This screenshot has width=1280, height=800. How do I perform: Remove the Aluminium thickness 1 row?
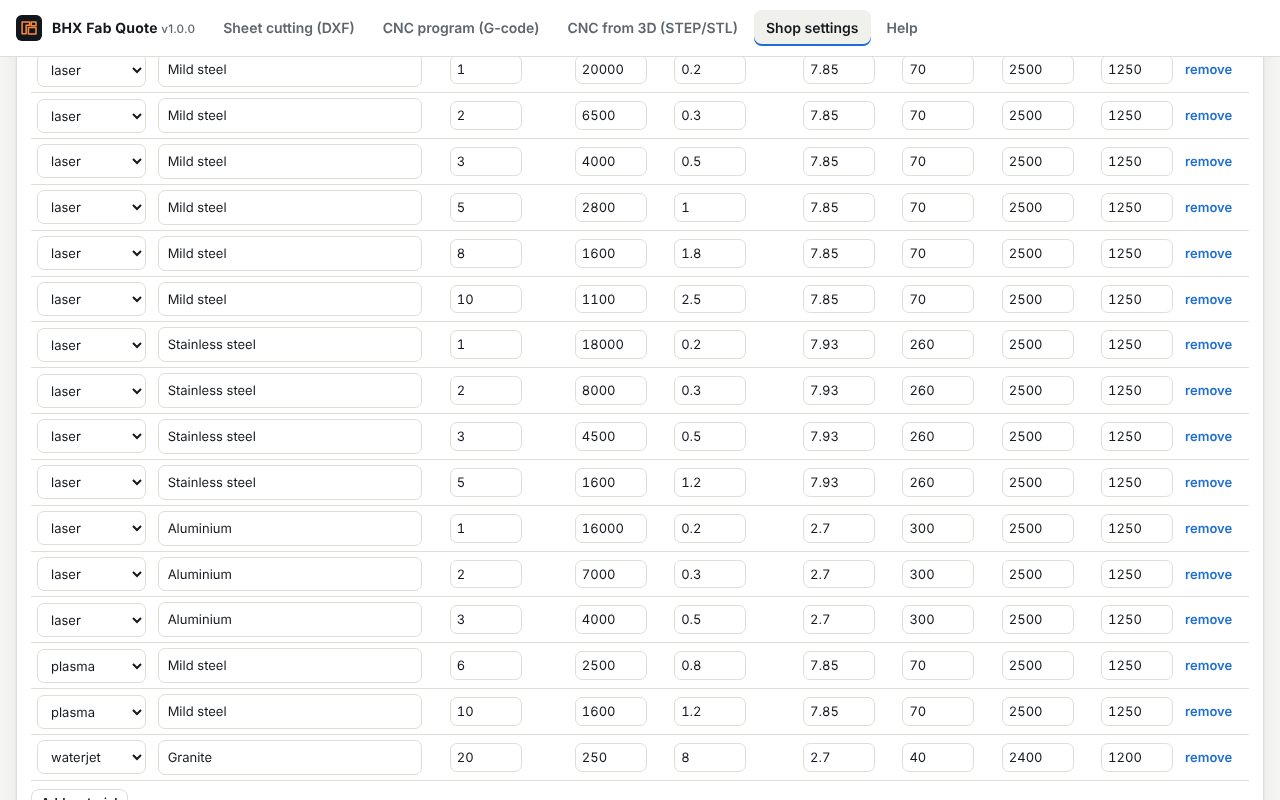tap(1208, 528)
